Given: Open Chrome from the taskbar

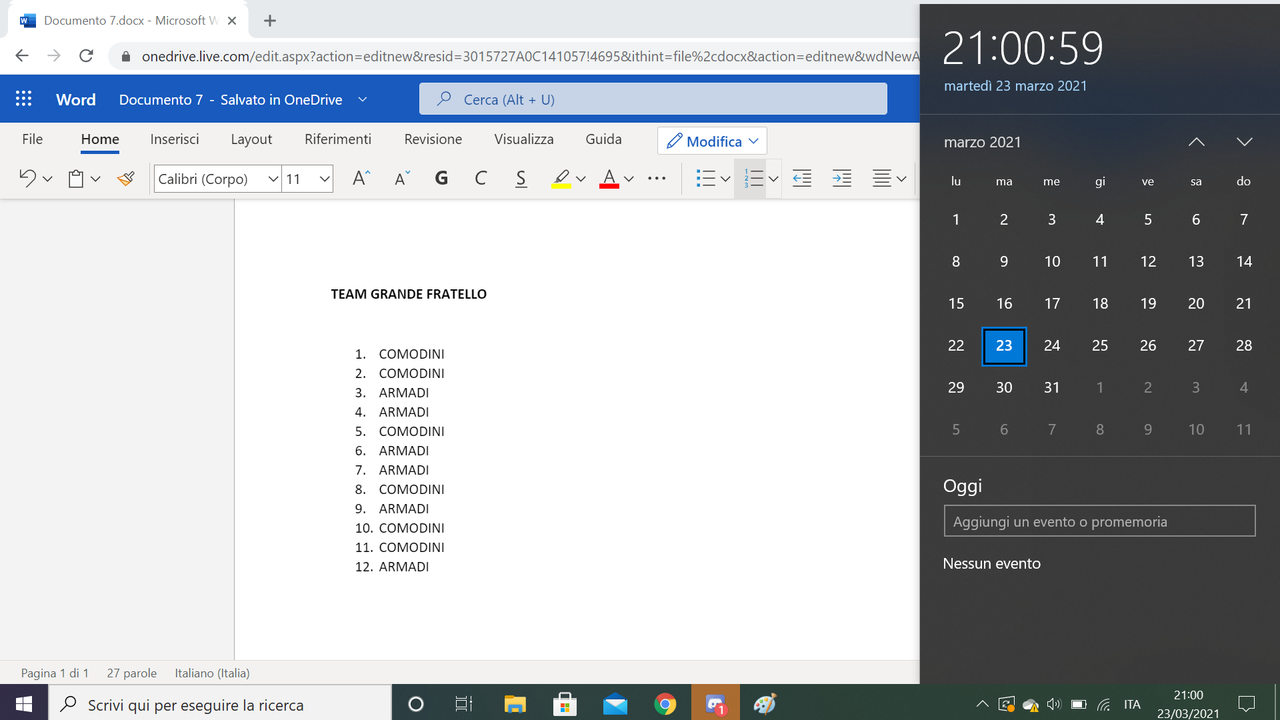Looking at the screenshot, I should pyautogui.click(x=665, y=704).
